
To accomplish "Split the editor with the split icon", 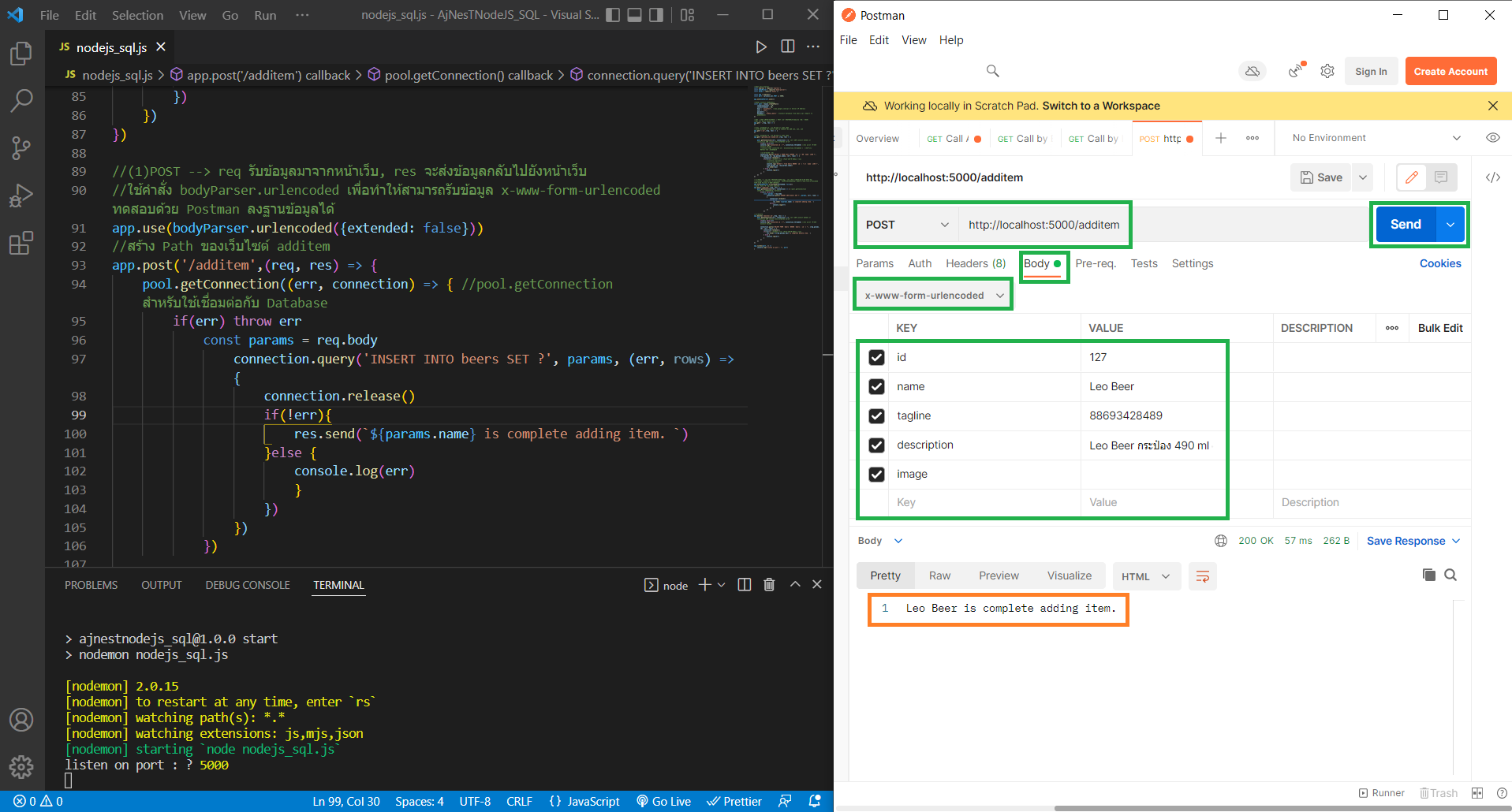I will tap(787, 47).
